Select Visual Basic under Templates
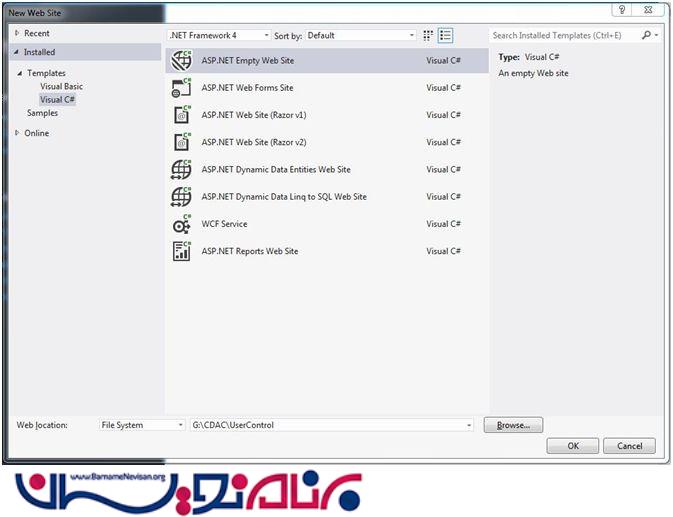 coord(61,87)
